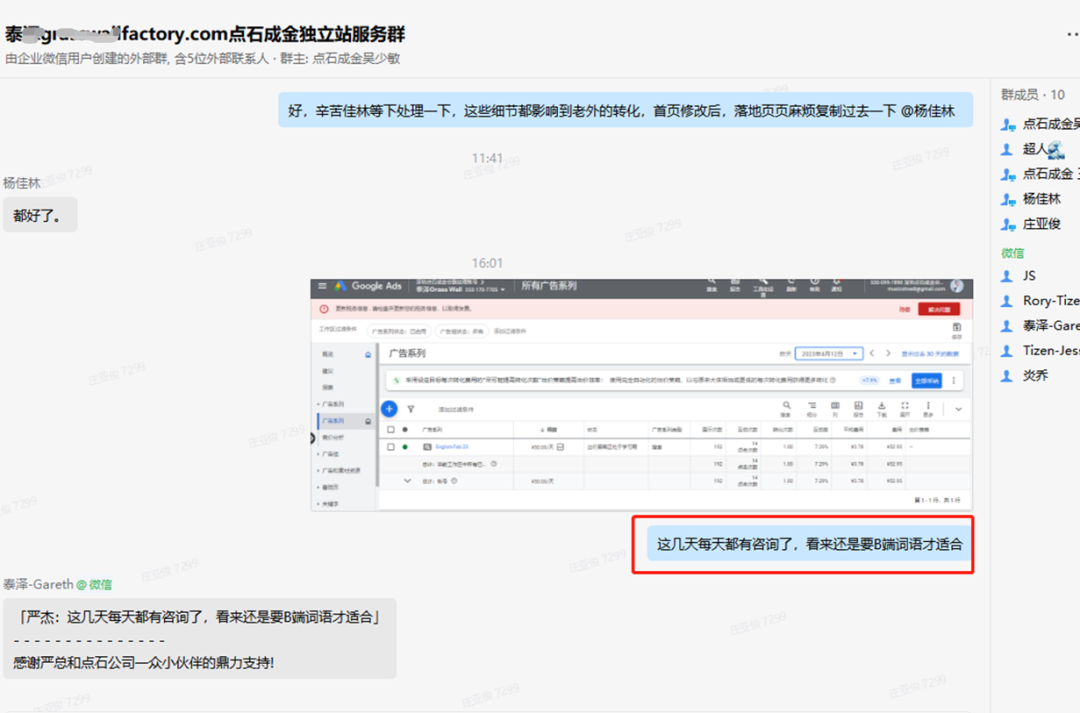Open the English Feb 23 campaign link
The height and width of the screenshot is (713, 1080).
(x=450, y=447)
